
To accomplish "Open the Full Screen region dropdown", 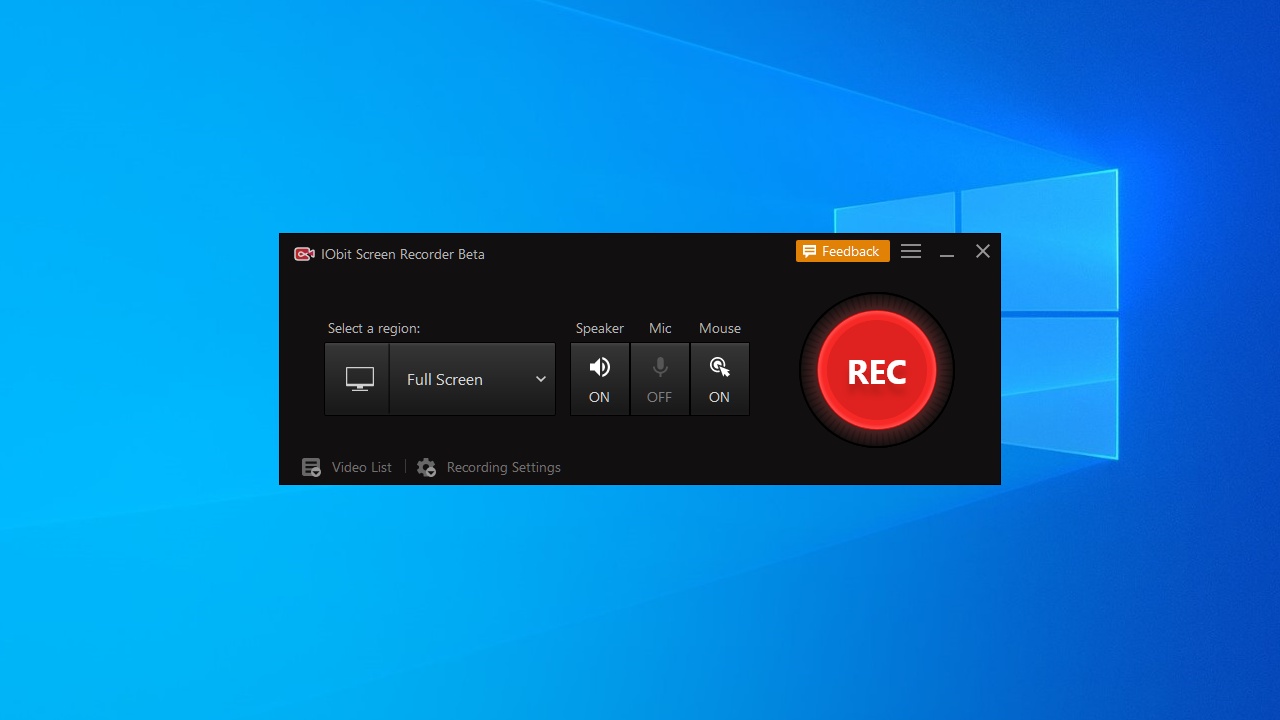I will (472, 379).
